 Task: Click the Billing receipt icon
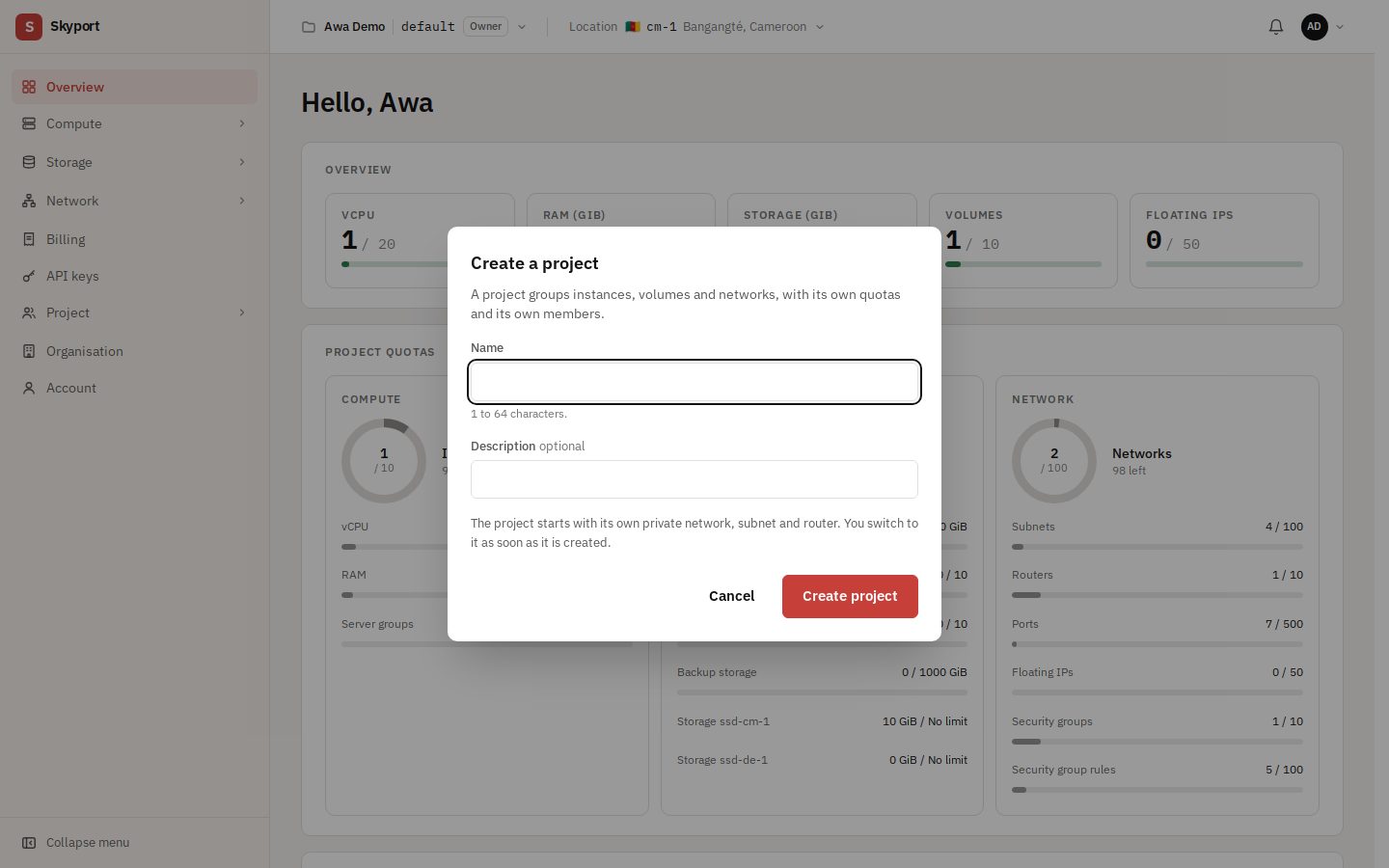pos(29,239)
